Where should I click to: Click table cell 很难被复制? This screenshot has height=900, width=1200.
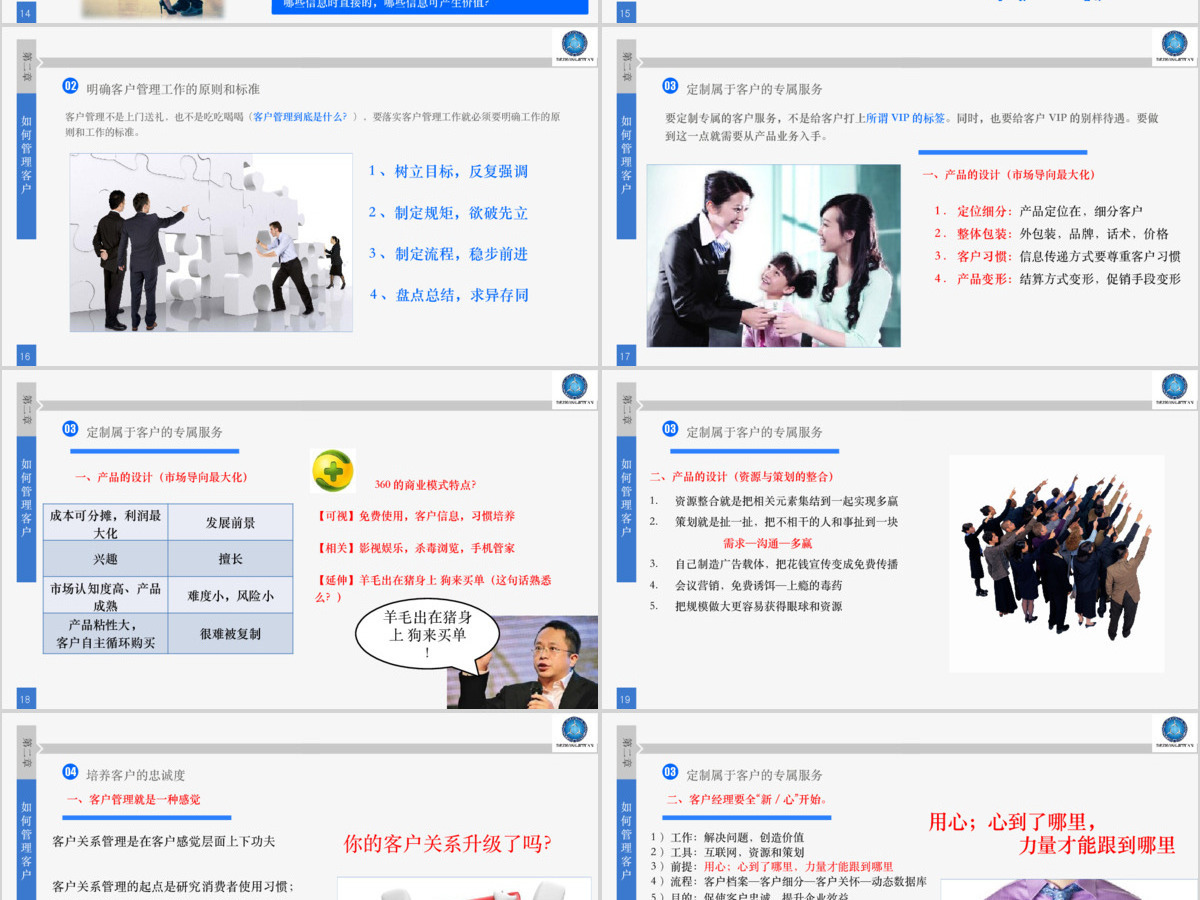point(230,634)
